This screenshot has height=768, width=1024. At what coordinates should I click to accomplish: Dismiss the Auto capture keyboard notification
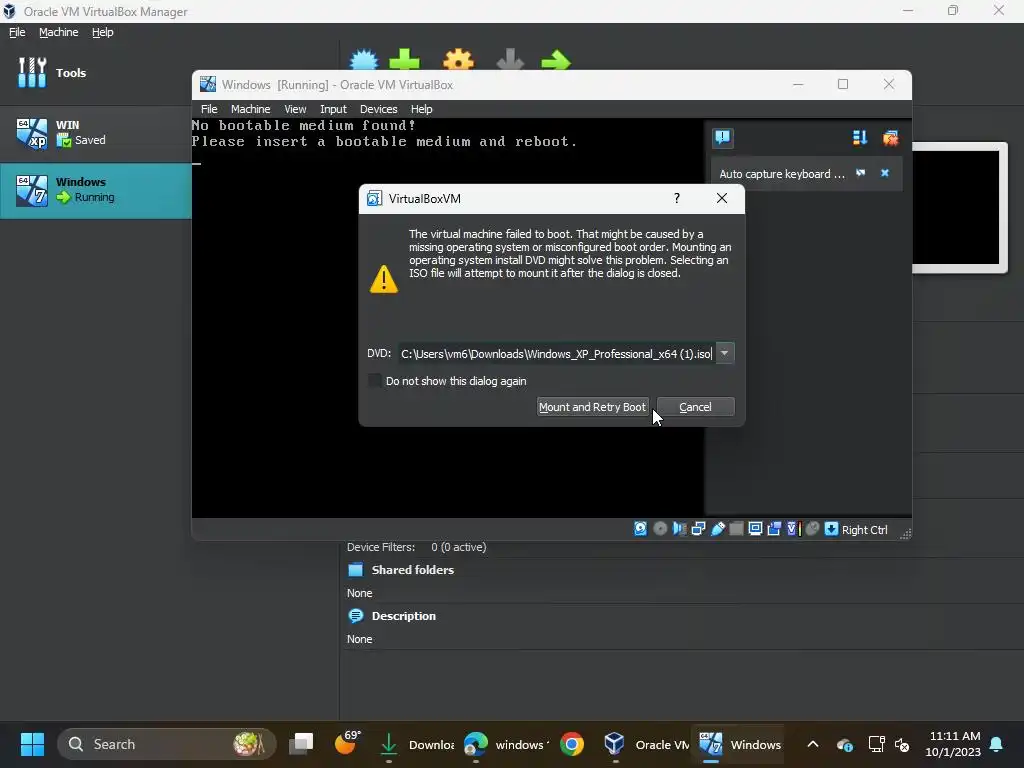point(885,173)
